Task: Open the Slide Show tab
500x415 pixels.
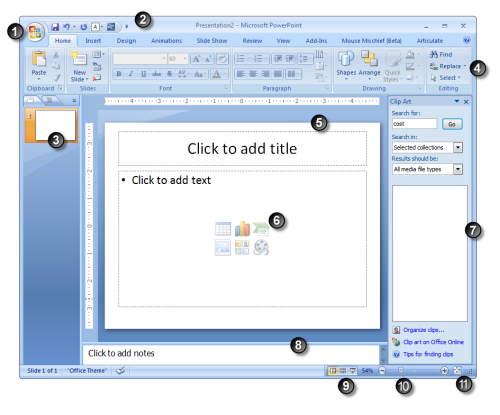Action: click(212, 41)
